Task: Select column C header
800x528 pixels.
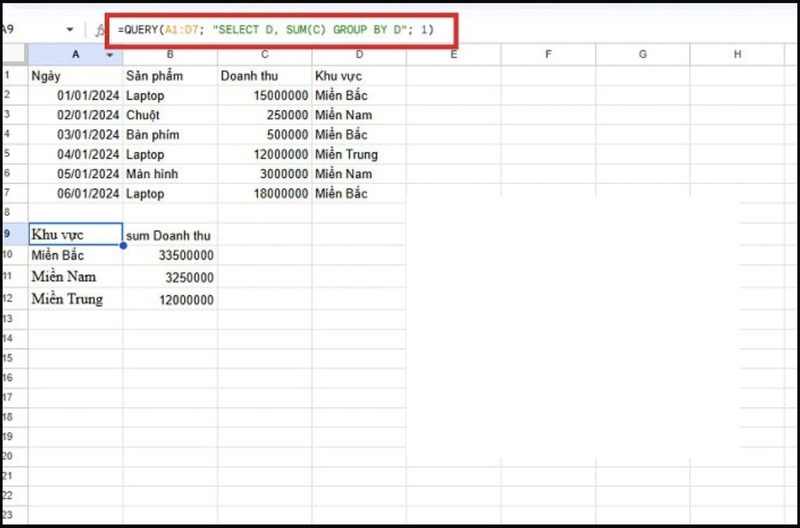Action: tap(264, 54)
